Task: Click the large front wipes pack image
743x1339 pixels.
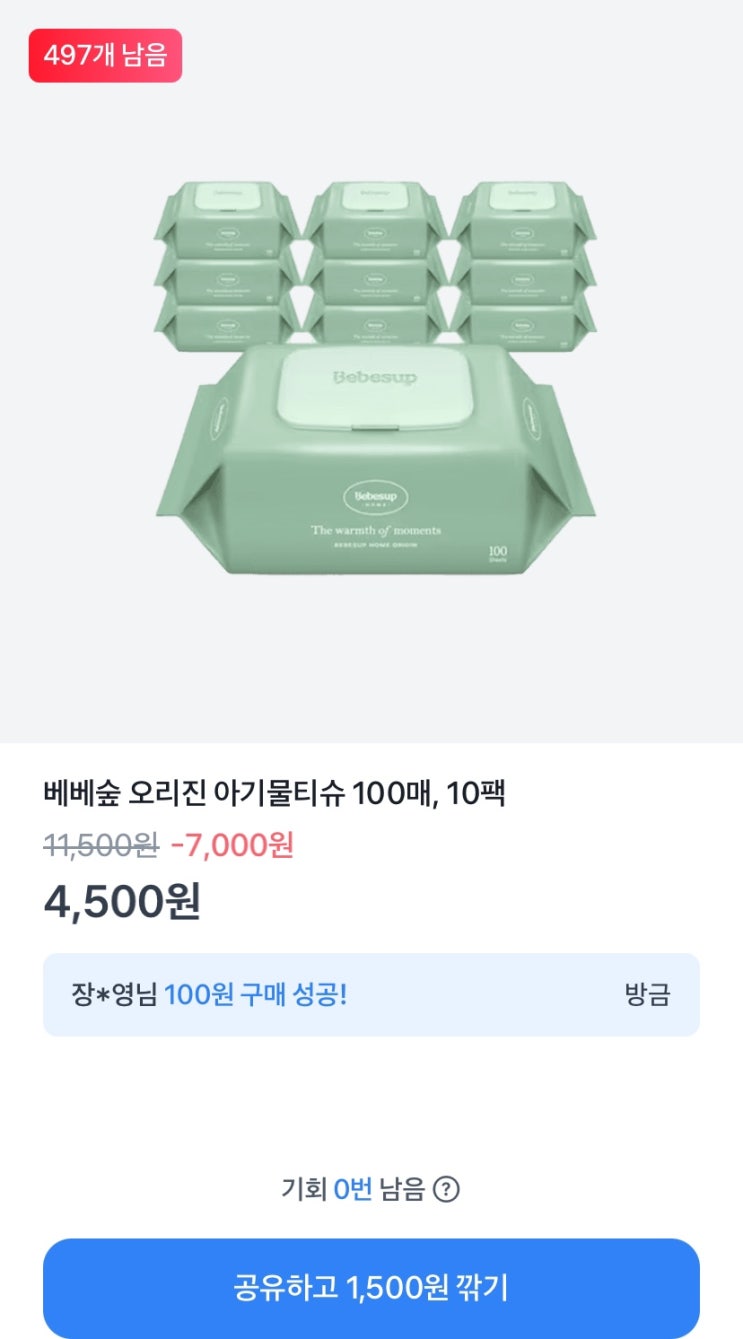Action: (375, 470)
